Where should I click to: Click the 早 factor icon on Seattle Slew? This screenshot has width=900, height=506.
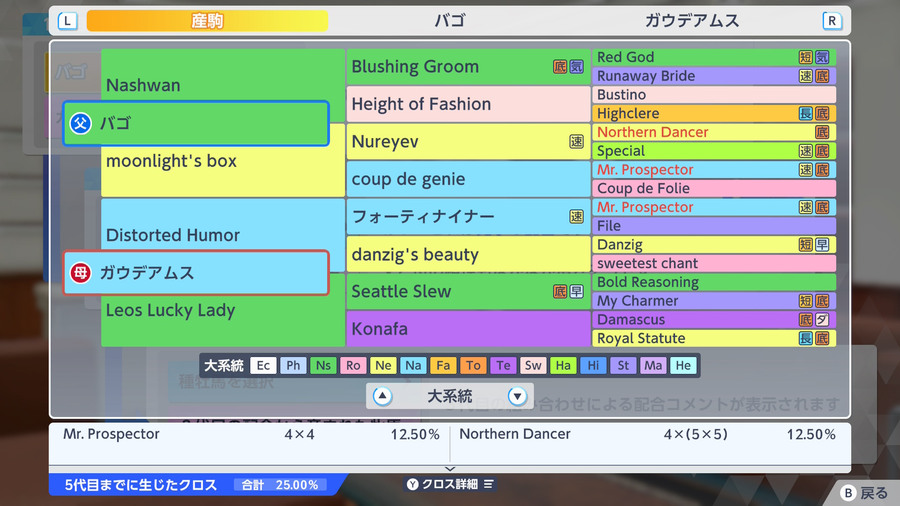(x=576, y=291)
